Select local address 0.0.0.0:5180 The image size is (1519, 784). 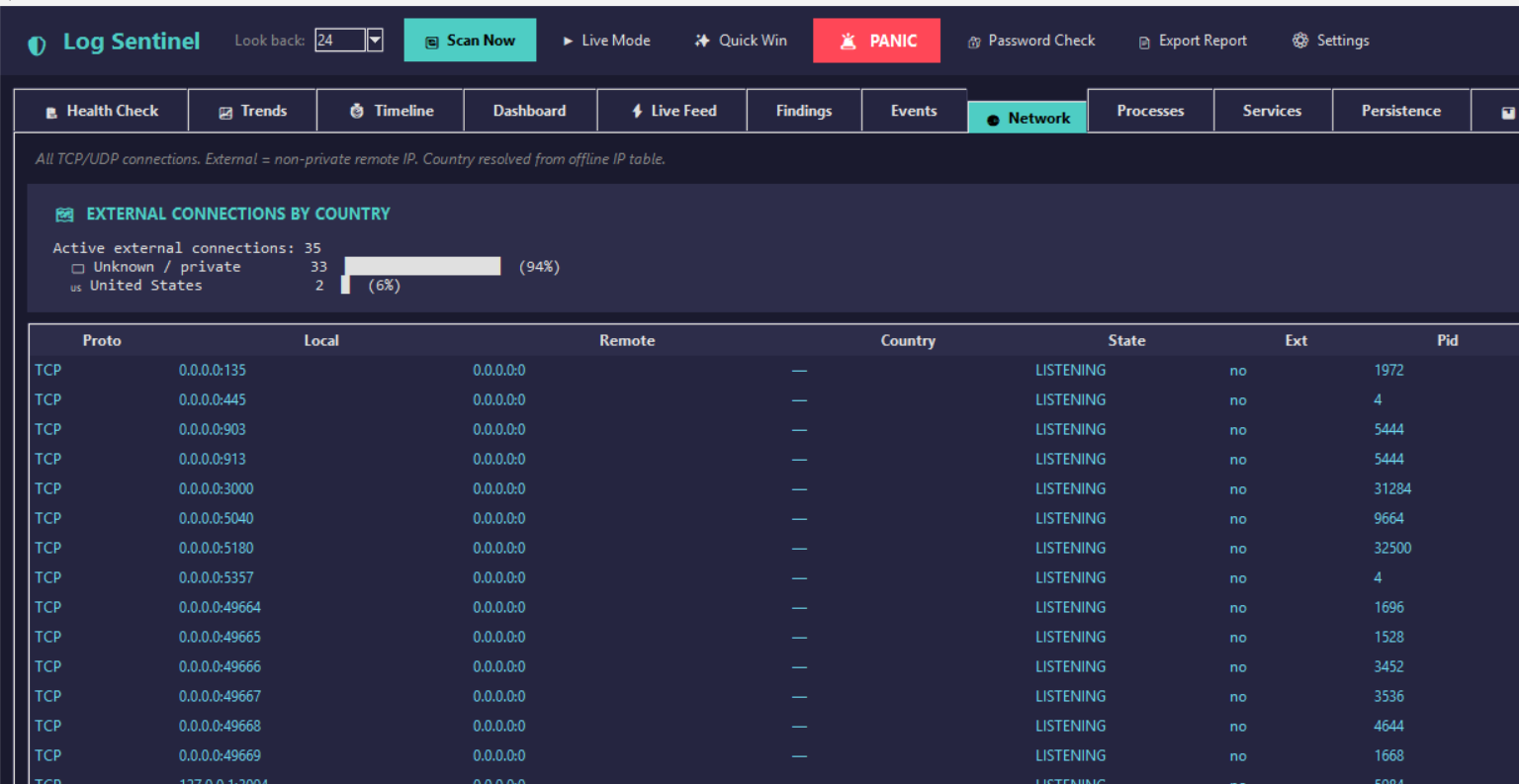point(217,548)
